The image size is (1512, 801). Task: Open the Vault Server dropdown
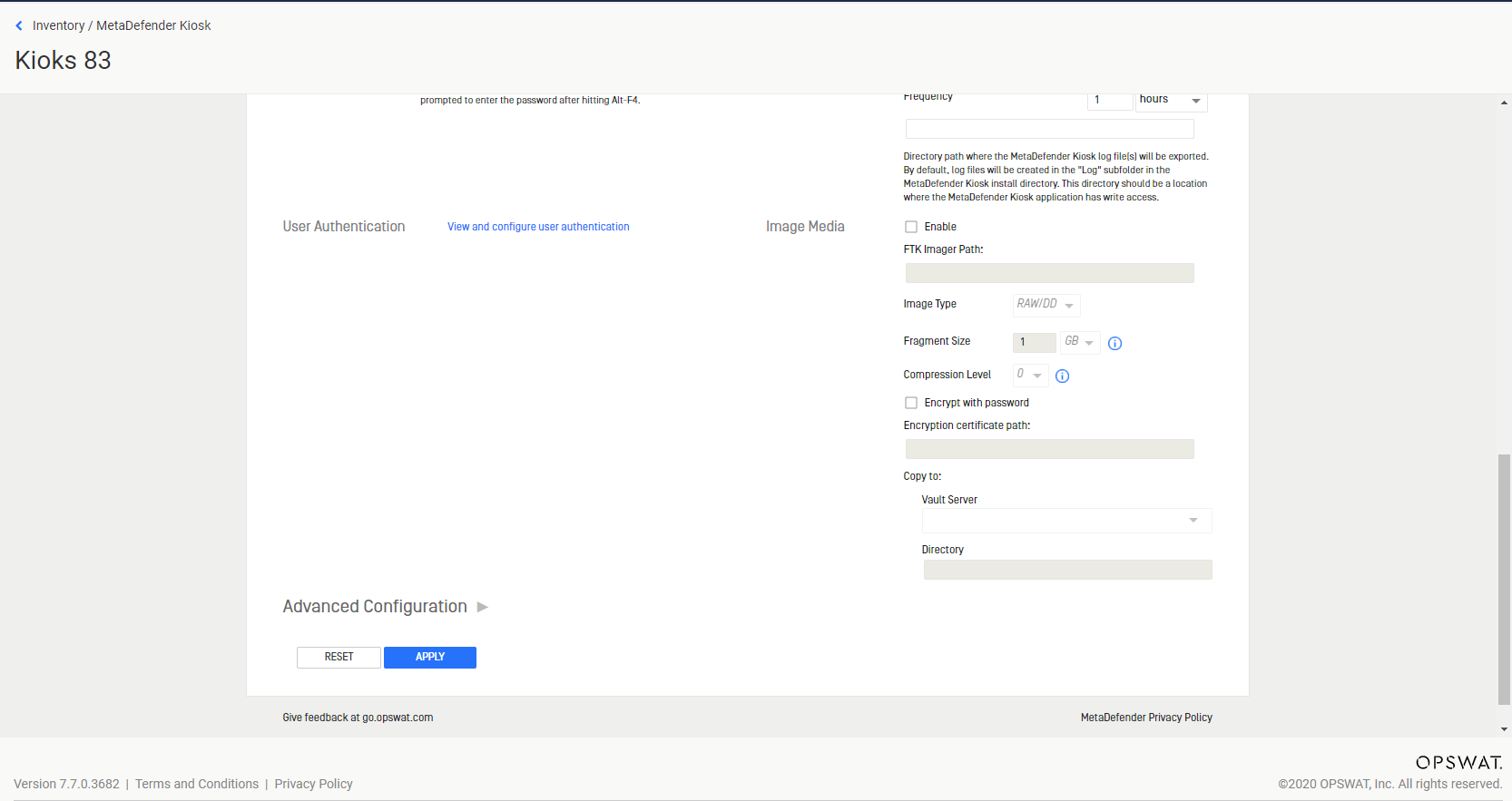click(x=1067, y=521)
